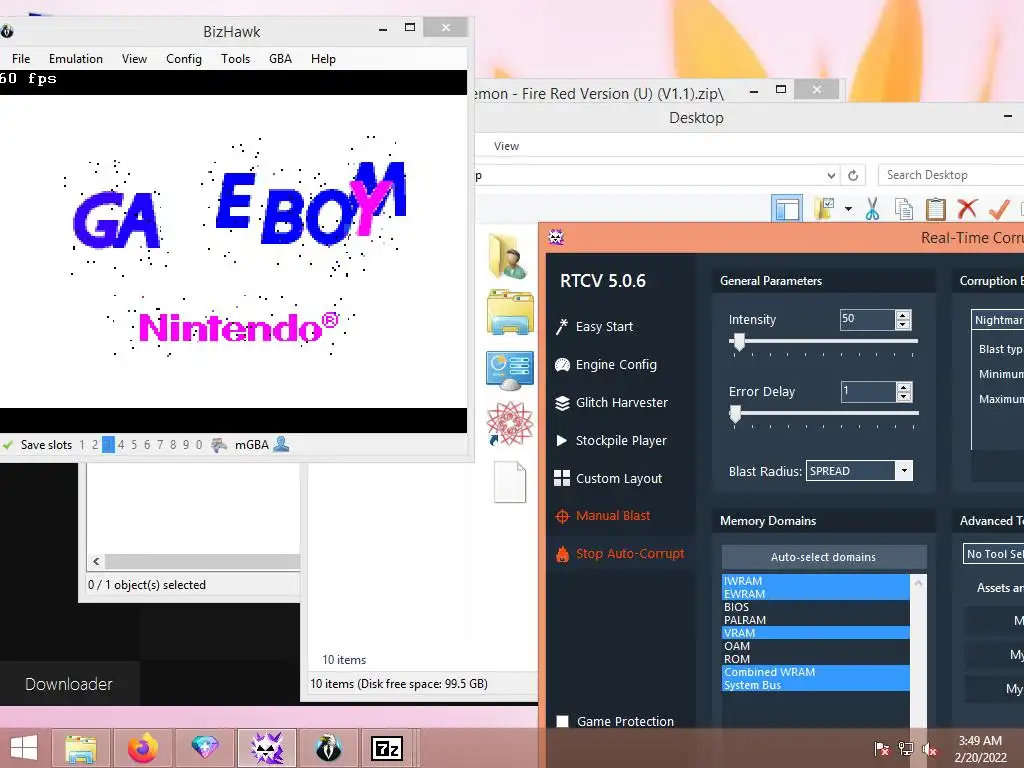Open BizHawk View menu
The image size is (1024, 768).
click(134, 59)
